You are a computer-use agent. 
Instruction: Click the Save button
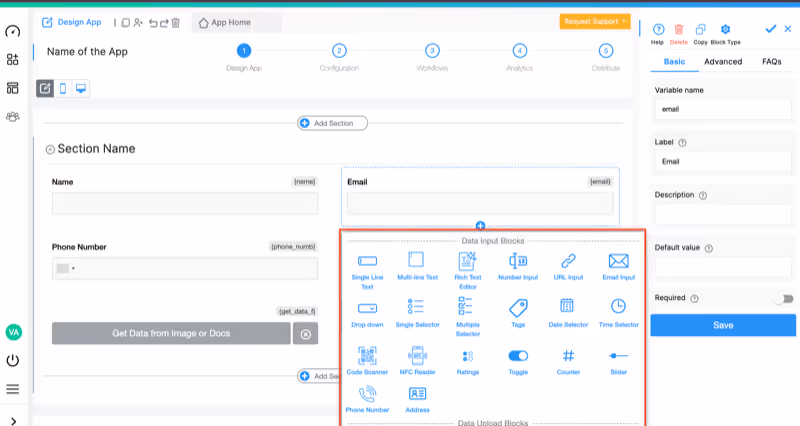click(723, 325)
